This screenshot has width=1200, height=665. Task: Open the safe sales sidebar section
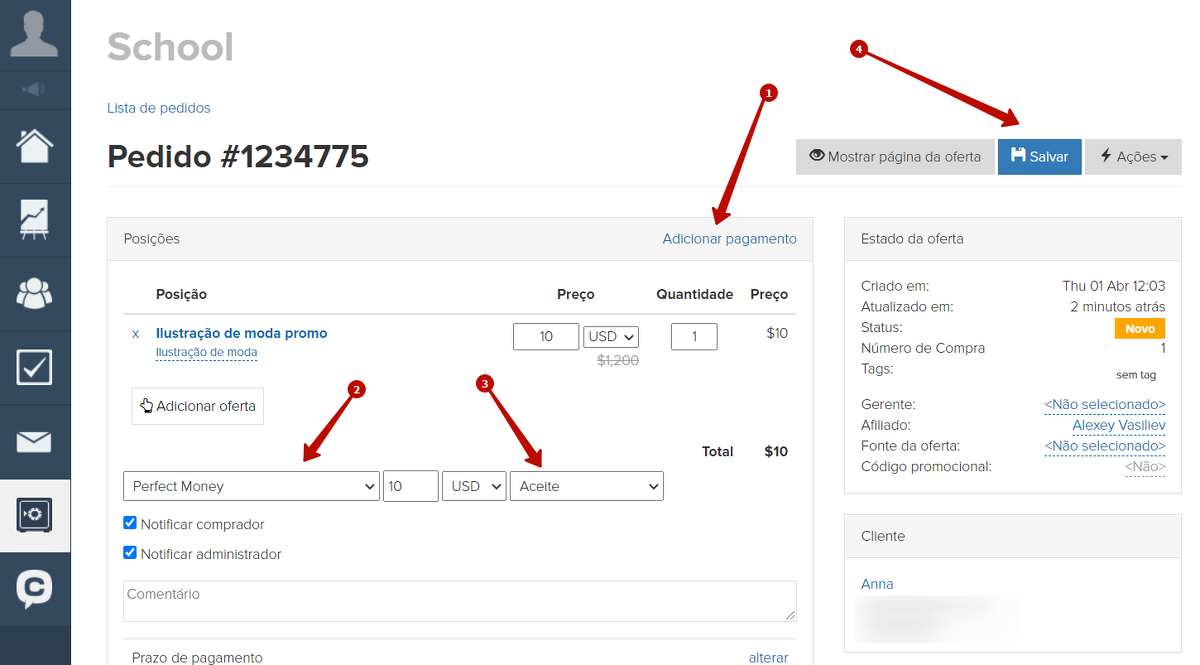tap(34, 515)
